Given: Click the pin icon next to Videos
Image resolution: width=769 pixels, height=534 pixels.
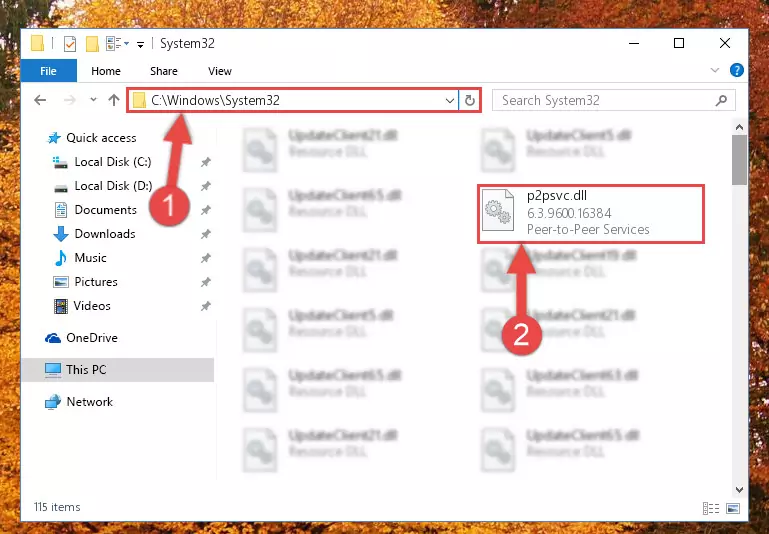Looking at the screenshot, I should click(205, 306).
